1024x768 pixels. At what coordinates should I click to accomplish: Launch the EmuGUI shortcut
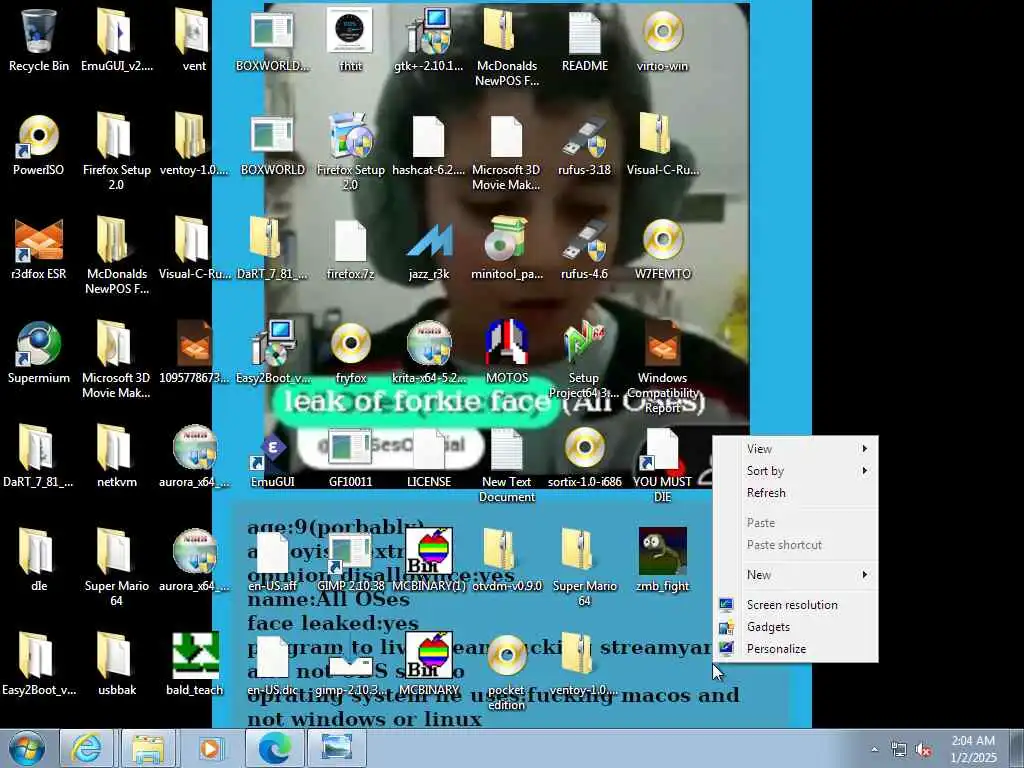click(272, 456)
